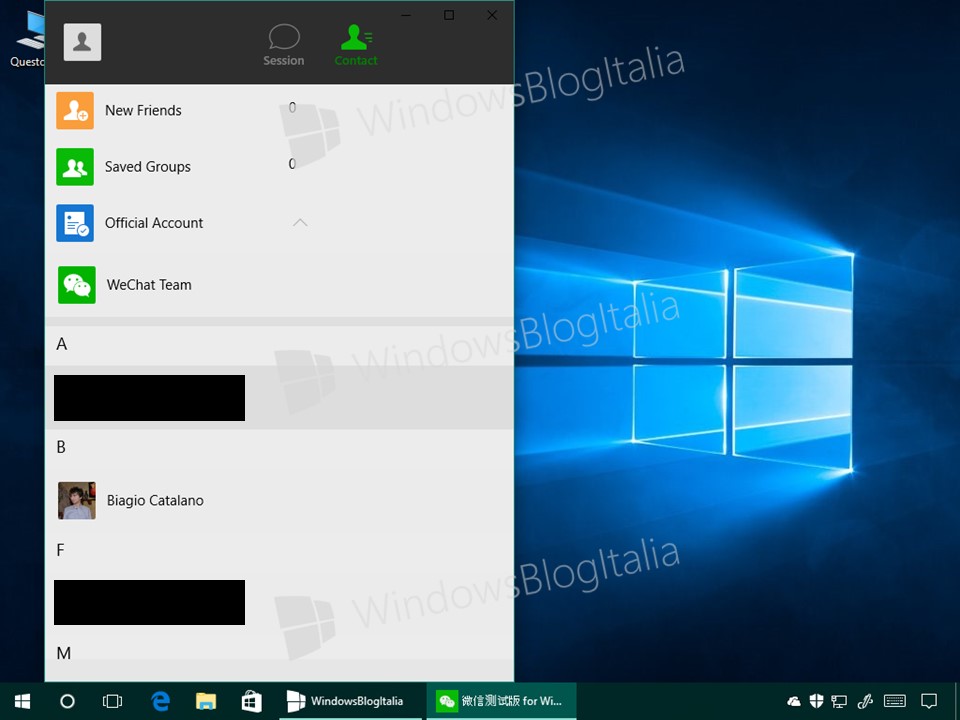Click the Official Account label
The image size is (960, 720).
[154, 223]
